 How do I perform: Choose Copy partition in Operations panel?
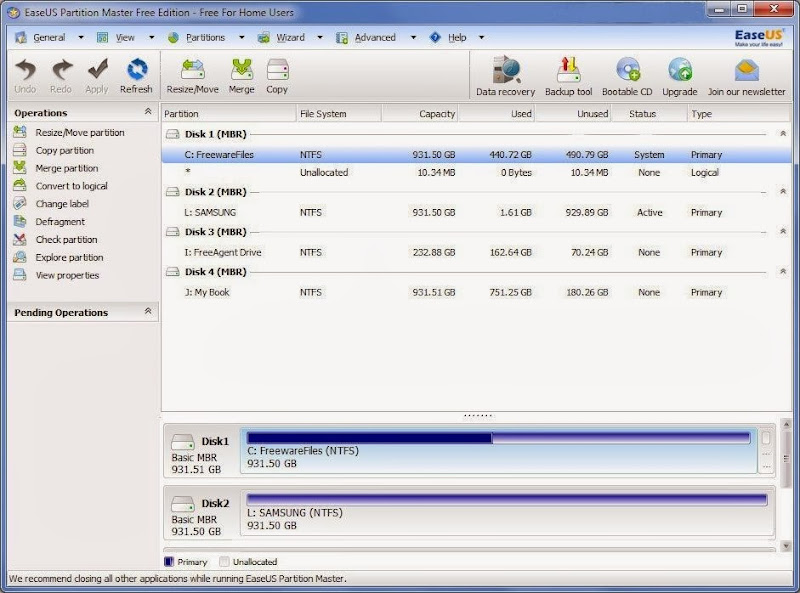coord(65,151)
